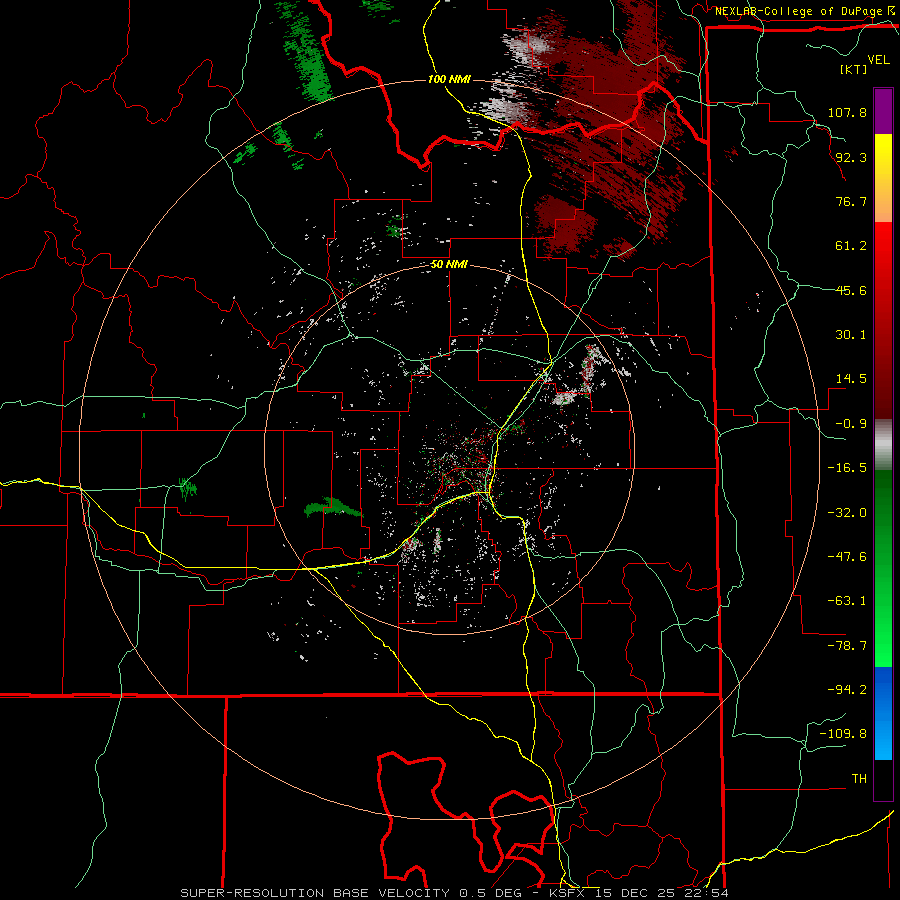Click the [KT] units label
This screenshot has width=900, height=900.
pyautogui.click(x=853, y=69)
